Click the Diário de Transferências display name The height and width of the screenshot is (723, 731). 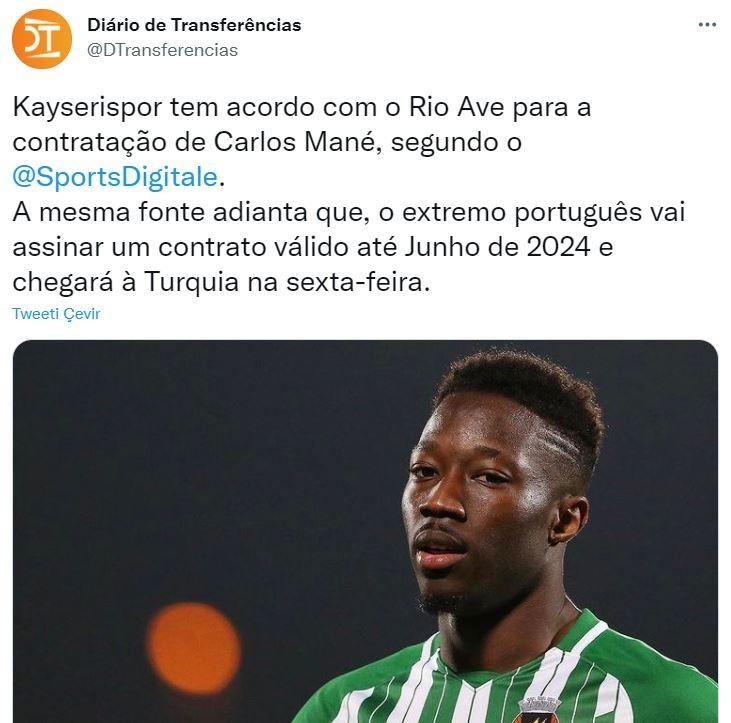(x=194, y=25)
